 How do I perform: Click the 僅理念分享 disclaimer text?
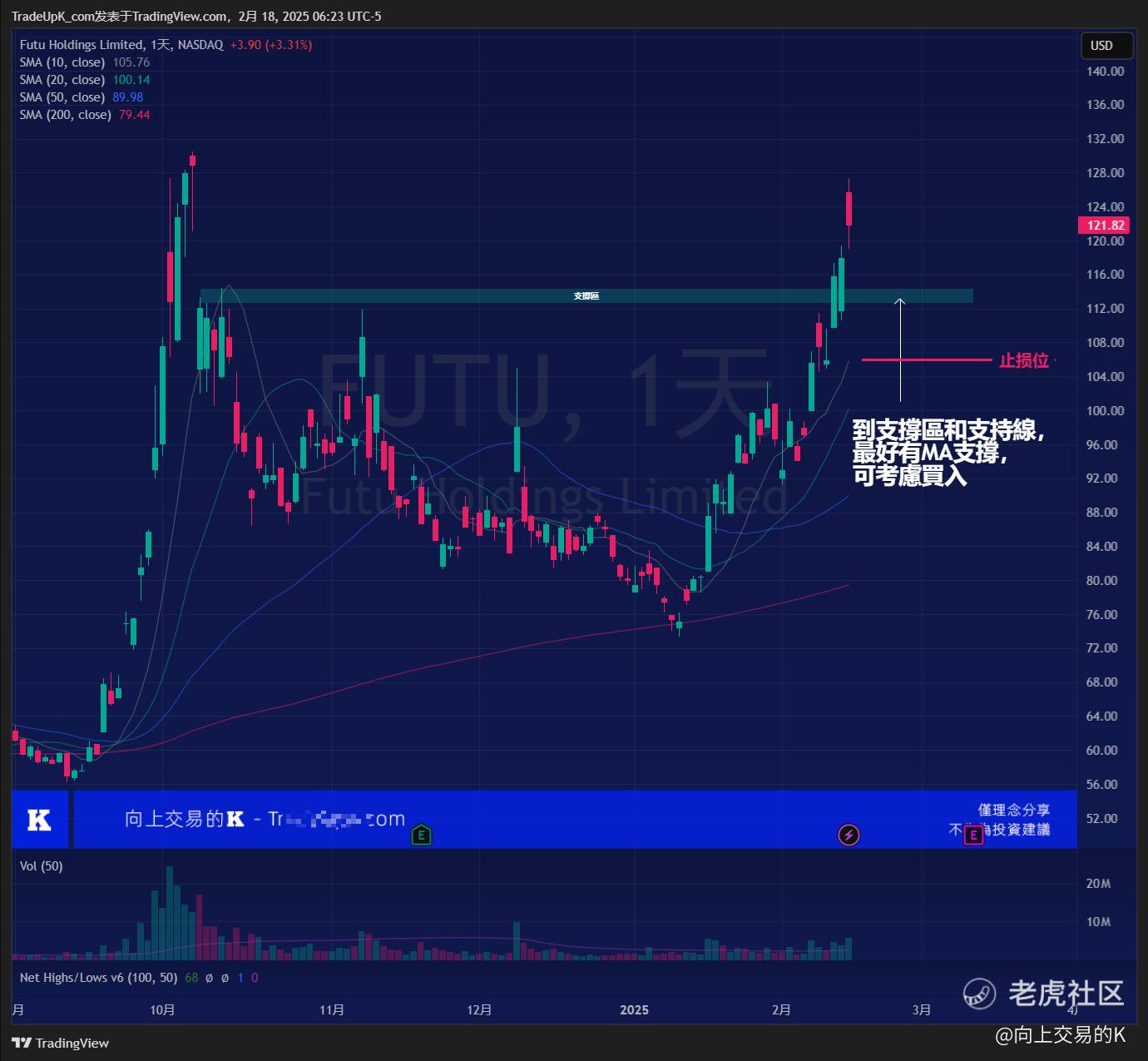[x=1014, y=810]
